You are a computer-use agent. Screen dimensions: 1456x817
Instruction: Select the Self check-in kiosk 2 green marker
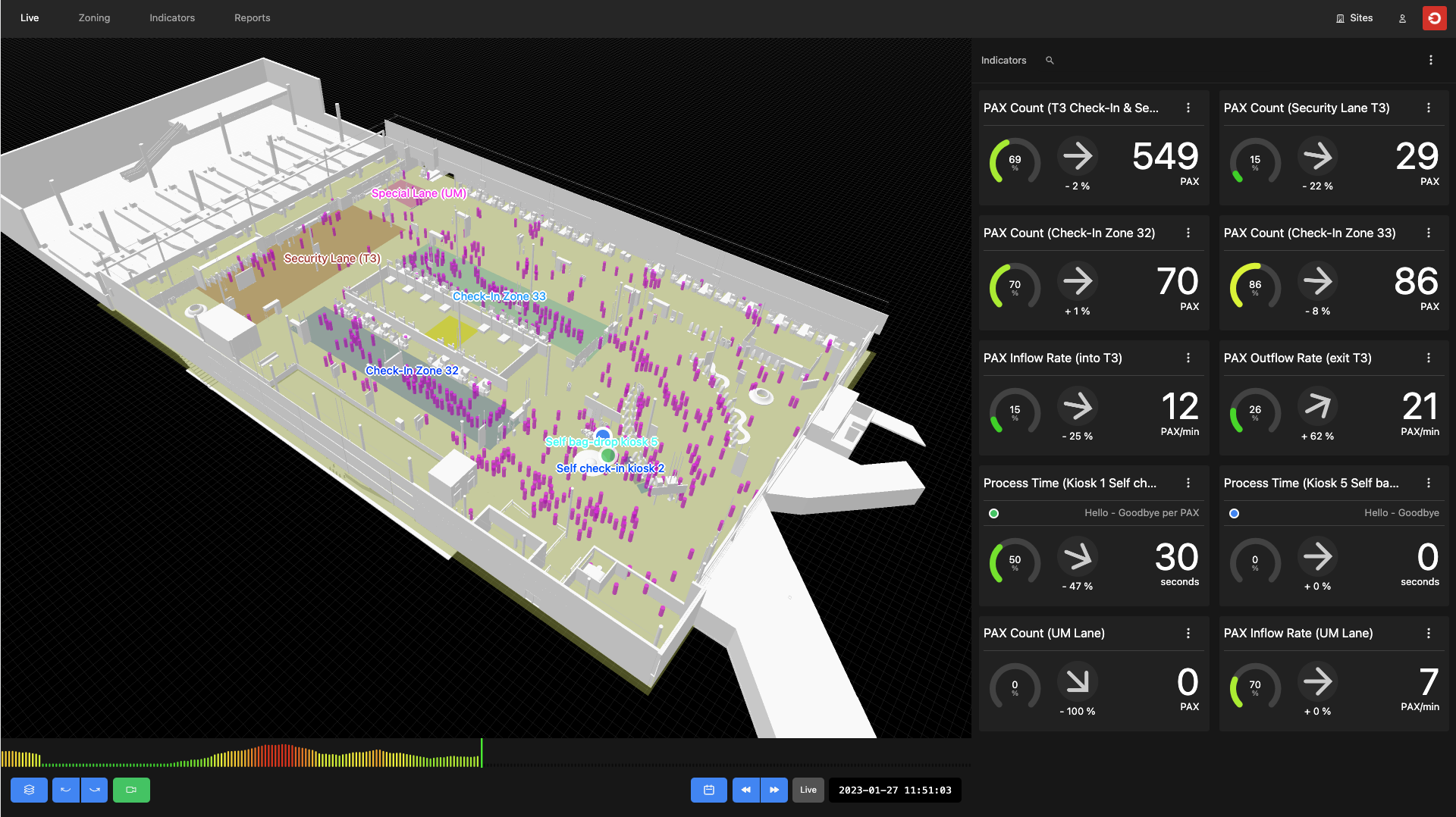point(607,455)
